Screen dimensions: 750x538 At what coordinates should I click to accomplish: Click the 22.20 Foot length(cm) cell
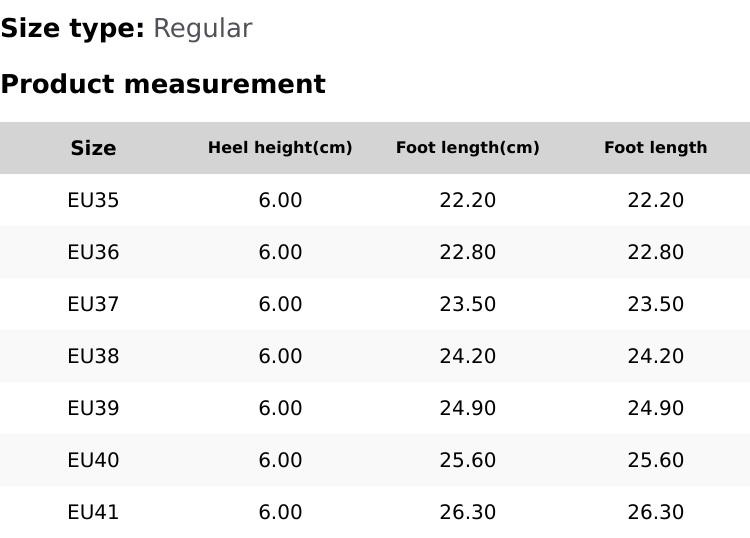pos(468,200)
